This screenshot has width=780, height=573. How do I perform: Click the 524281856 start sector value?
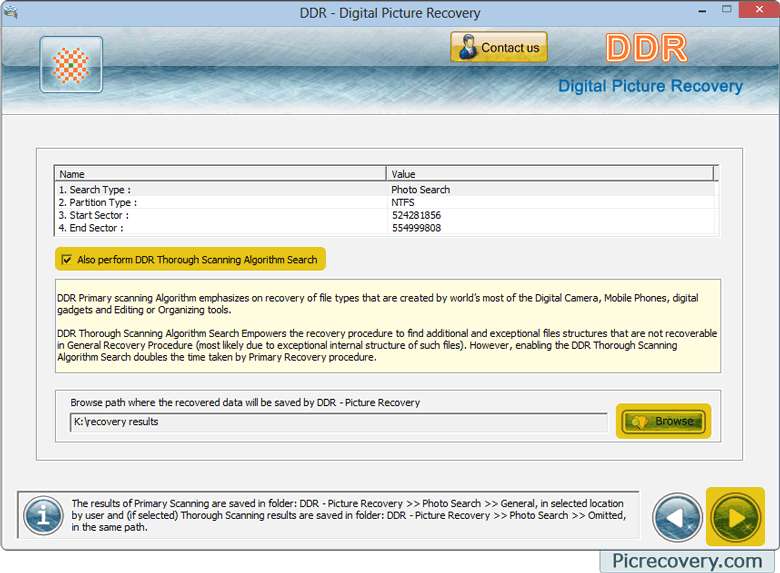click(416, 215)
